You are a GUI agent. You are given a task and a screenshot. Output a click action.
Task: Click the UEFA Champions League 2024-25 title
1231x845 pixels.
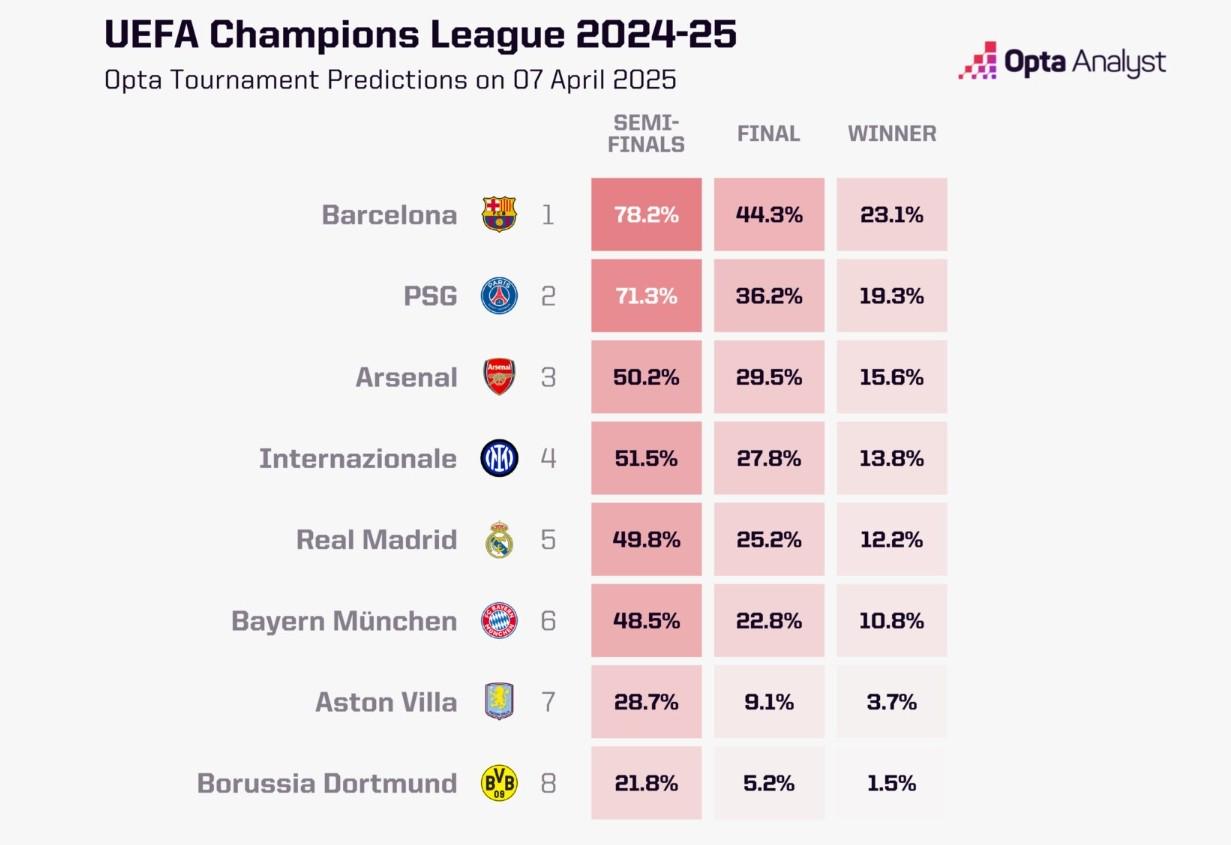(421, 35)
